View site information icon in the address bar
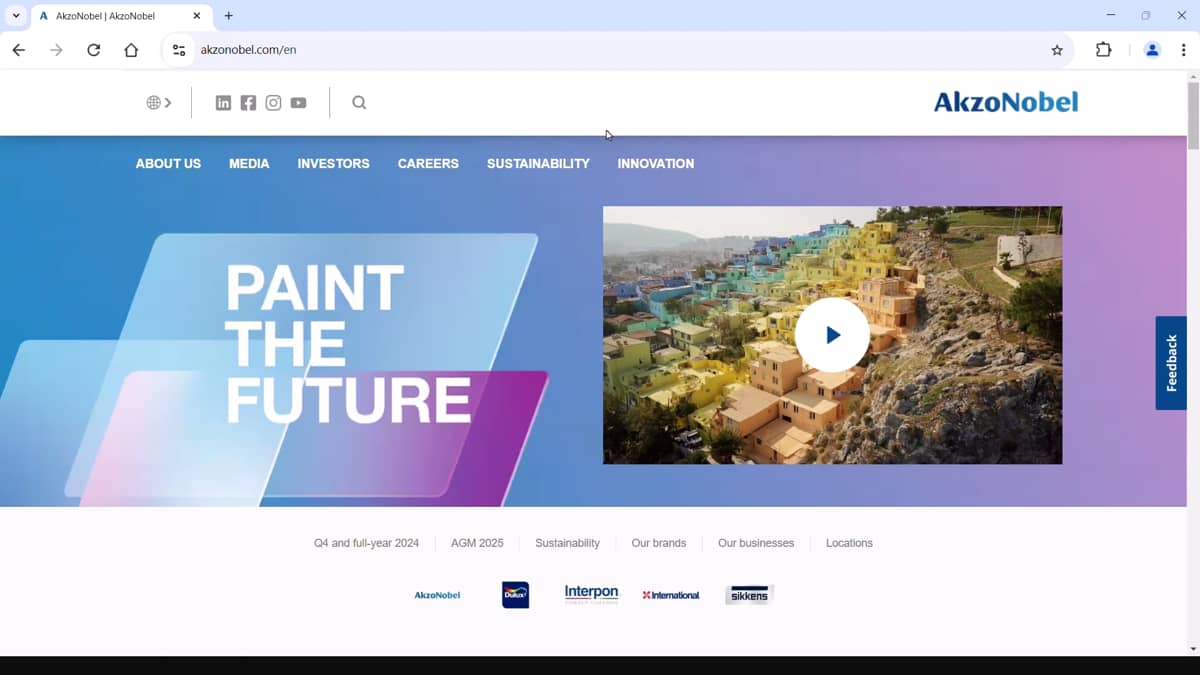Viewport: 1200px width, 675px height. point(179,50)
